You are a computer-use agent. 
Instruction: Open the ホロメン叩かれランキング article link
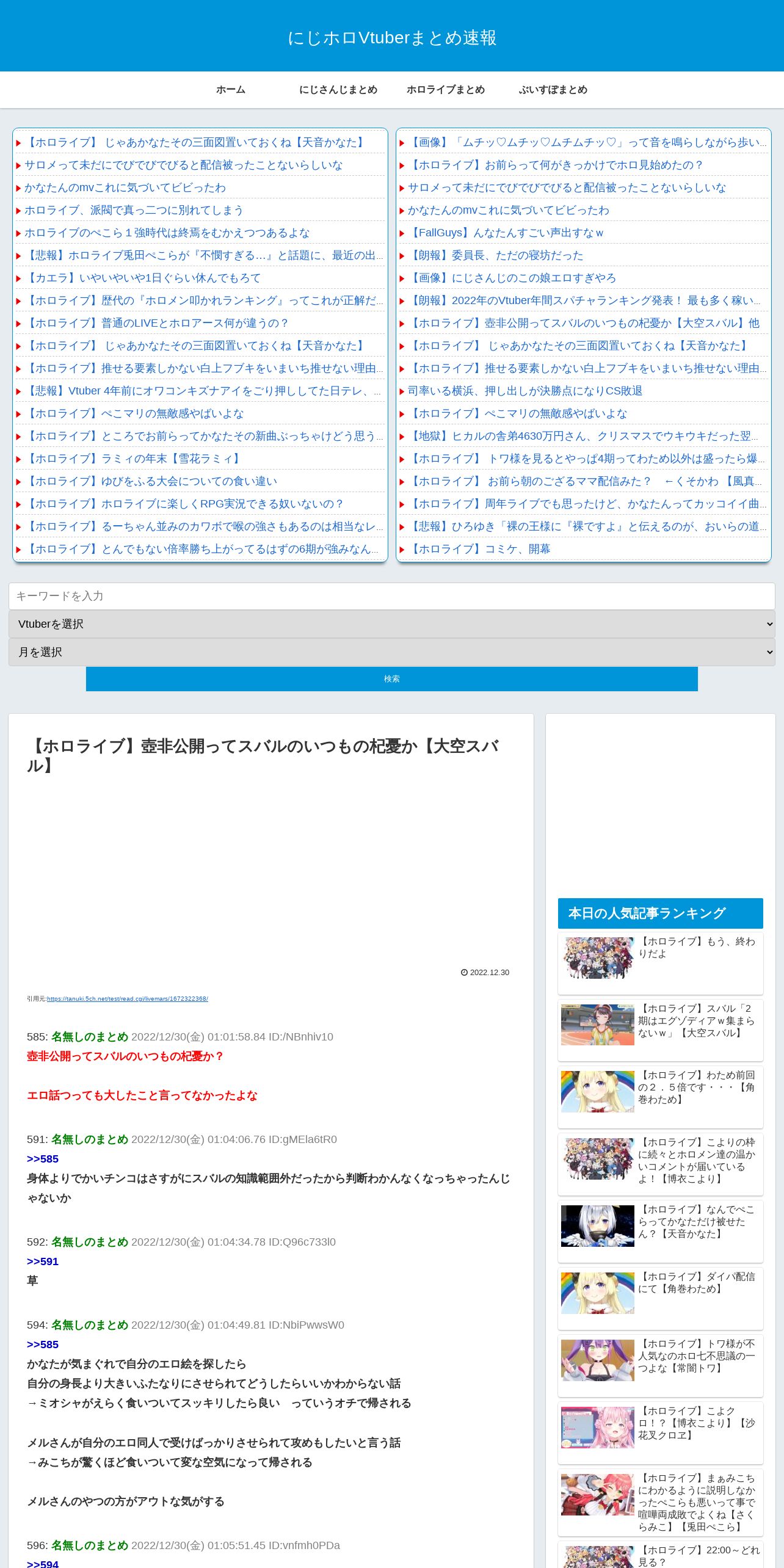(203, 300)
